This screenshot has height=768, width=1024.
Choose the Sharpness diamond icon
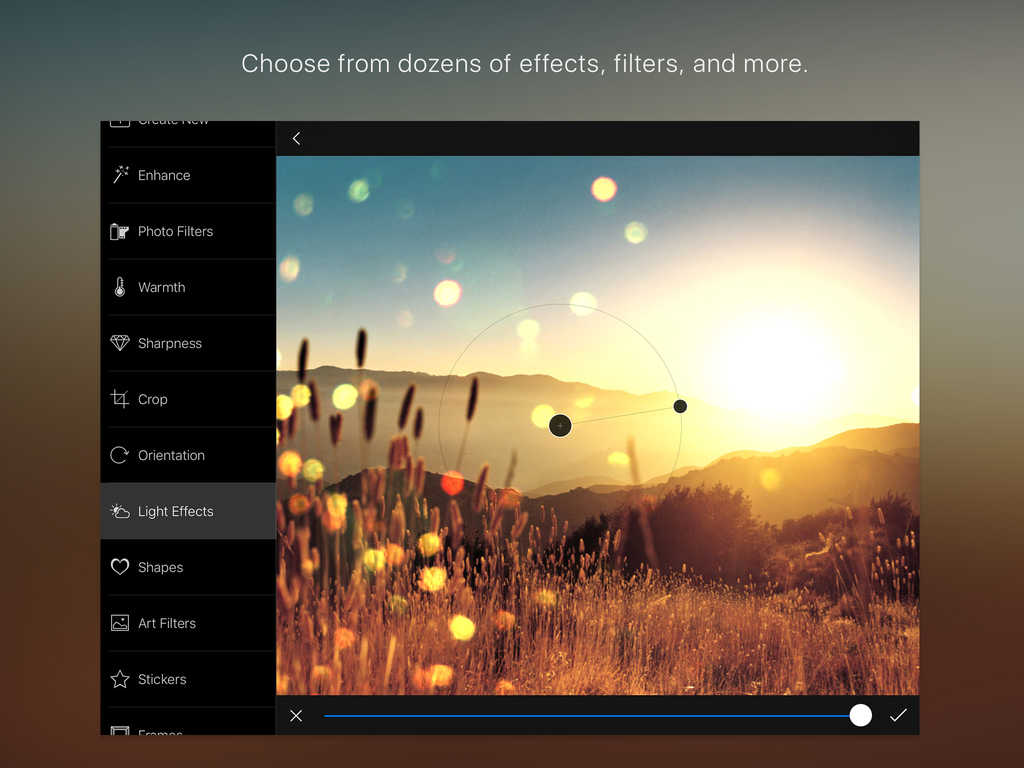point(120,343)
